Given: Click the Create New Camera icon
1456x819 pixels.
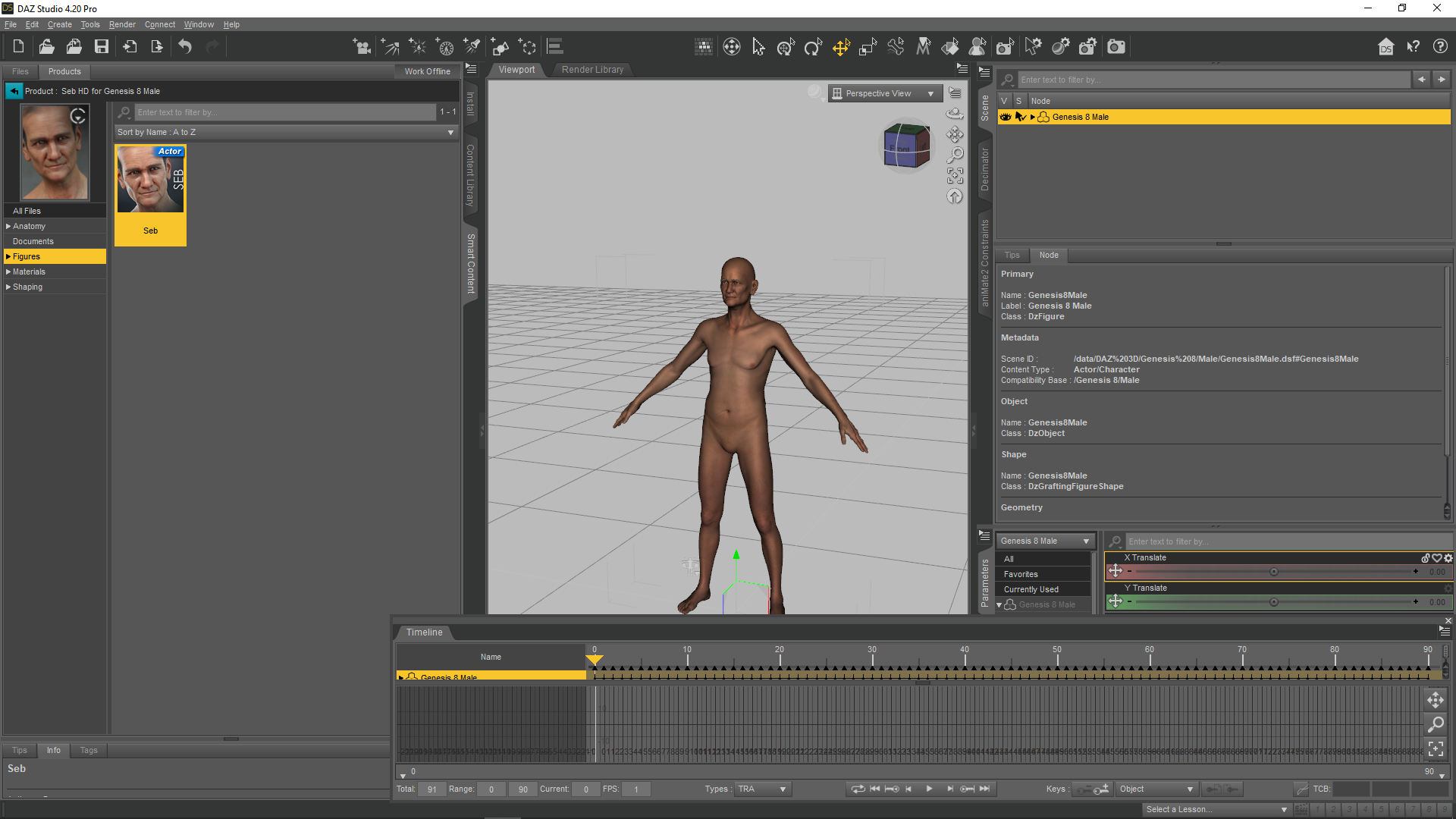Looking at the screenshot, I should 362,47.
